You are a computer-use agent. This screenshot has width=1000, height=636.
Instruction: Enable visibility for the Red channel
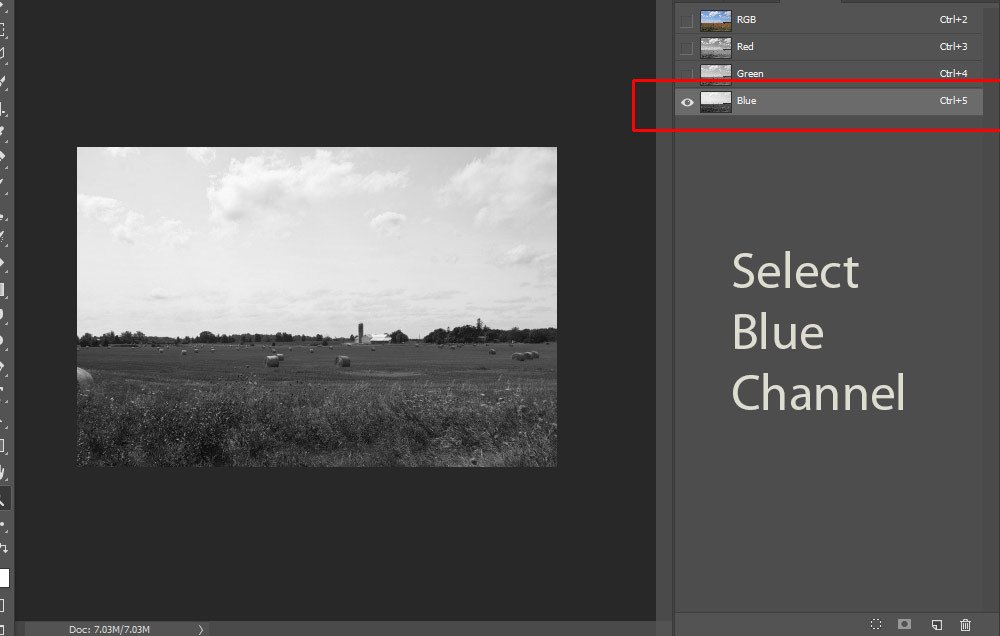coord(686,47)
